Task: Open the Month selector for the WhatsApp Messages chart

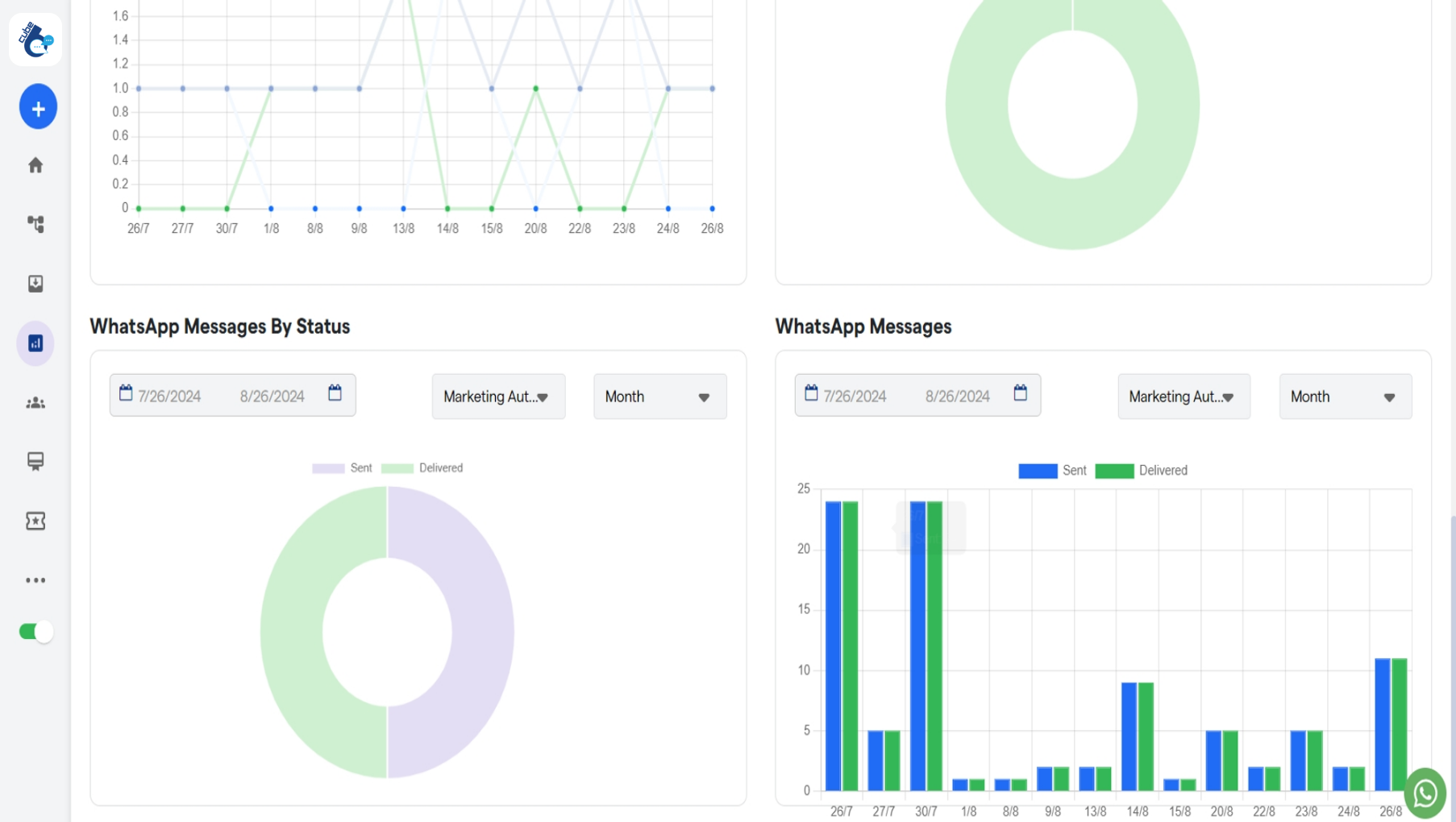Action: (1345, 396)
